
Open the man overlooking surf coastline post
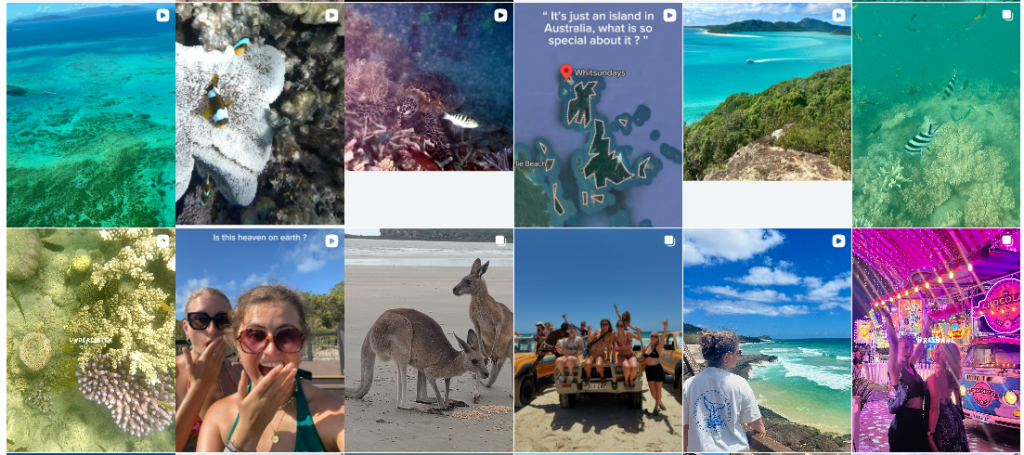[766, 350]
